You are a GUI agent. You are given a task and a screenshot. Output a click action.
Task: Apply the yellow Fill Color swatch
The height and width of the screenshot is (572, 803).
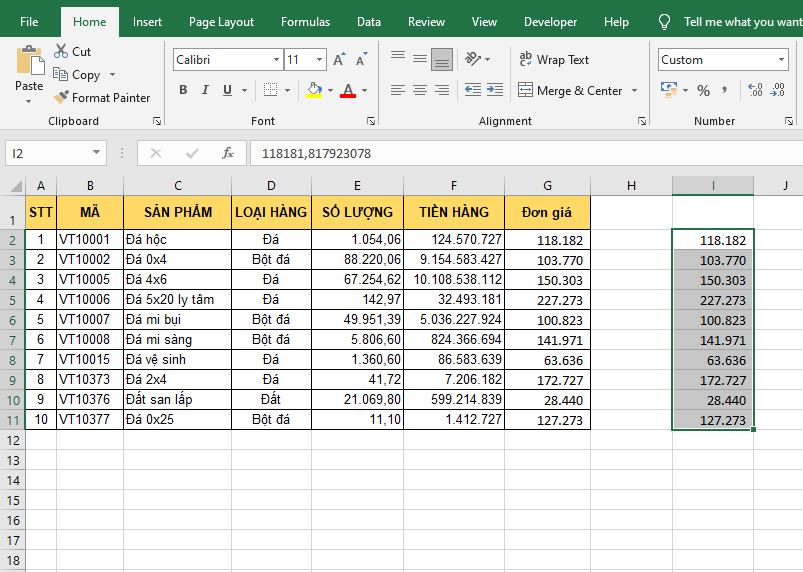click(314, 91)
